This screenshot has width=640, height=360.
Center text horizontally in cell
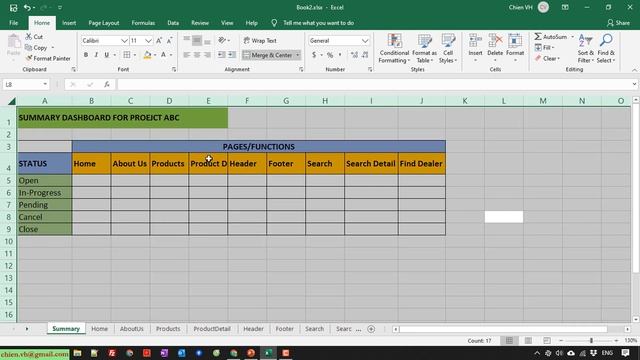tap(197, 55)
